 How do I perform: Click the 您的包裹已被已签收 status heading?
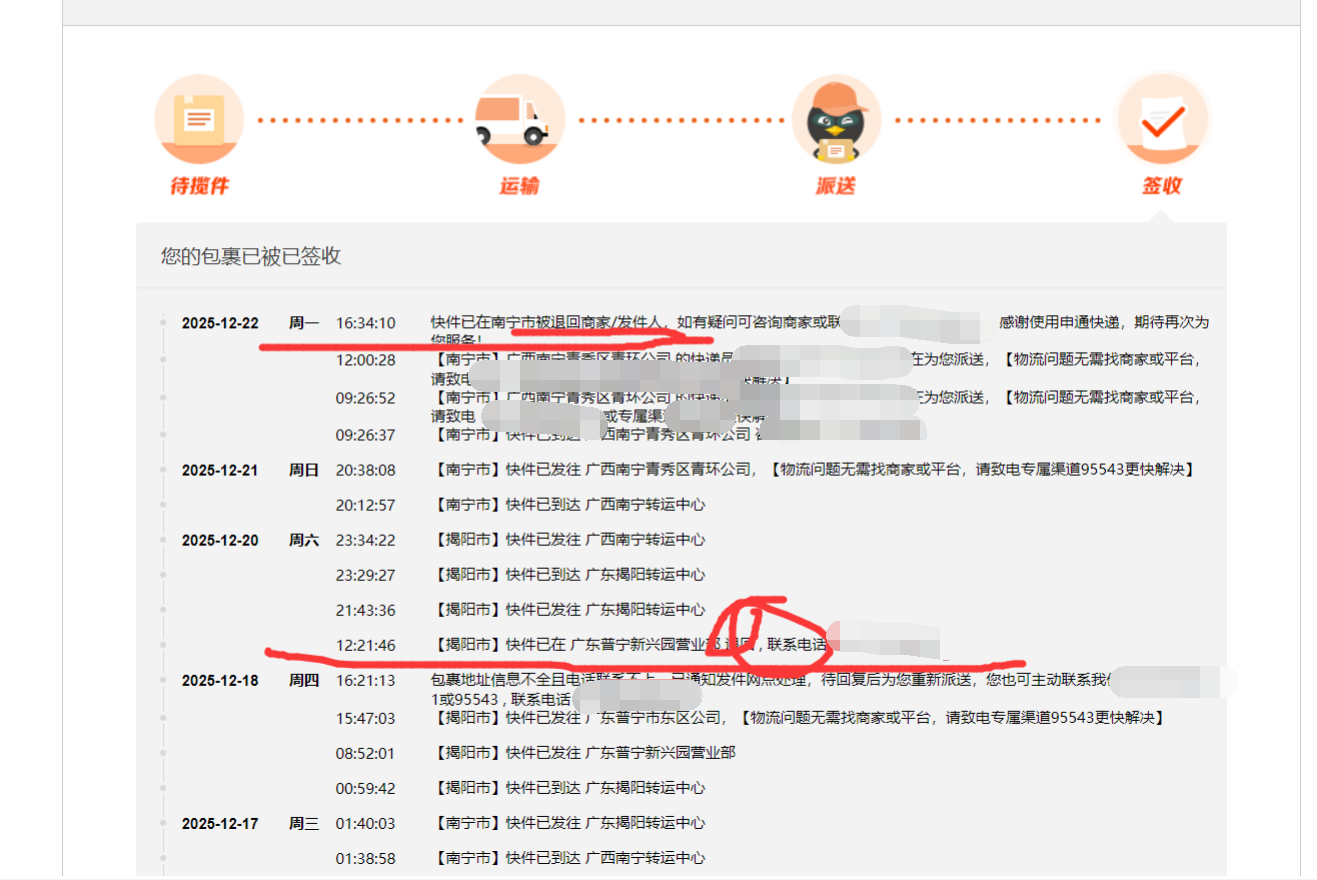pyautogui.click(x=251, y=256)
